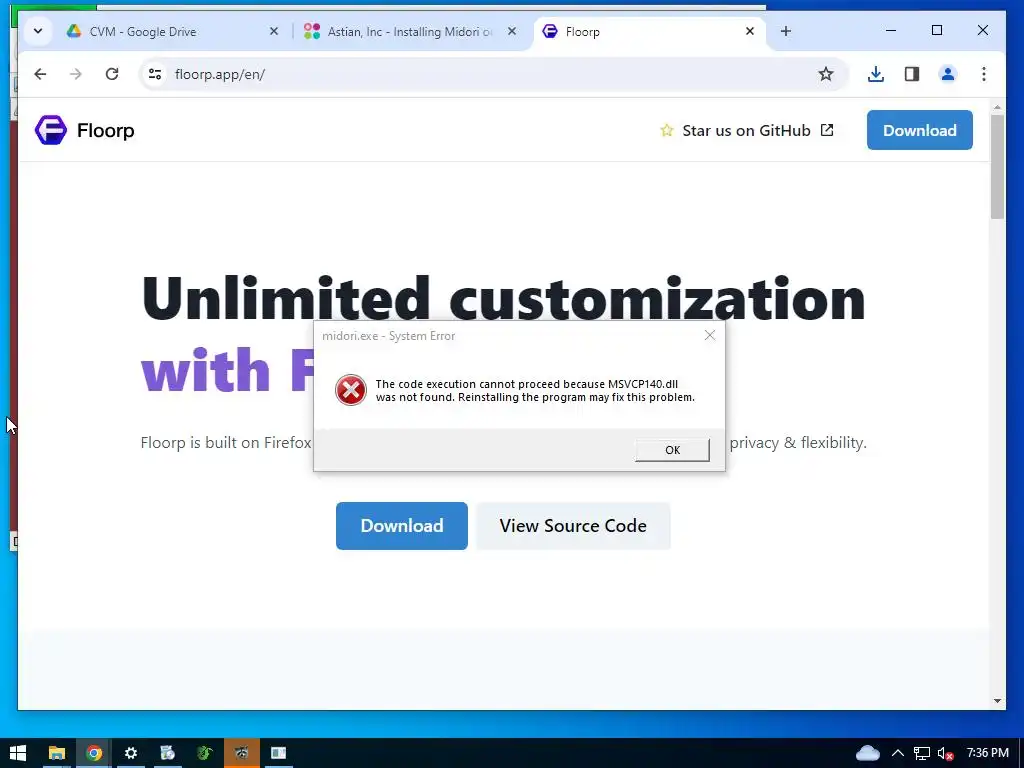1024x768 pixels.
Task: Open the Chrome profile avatar
Action: 948,74
